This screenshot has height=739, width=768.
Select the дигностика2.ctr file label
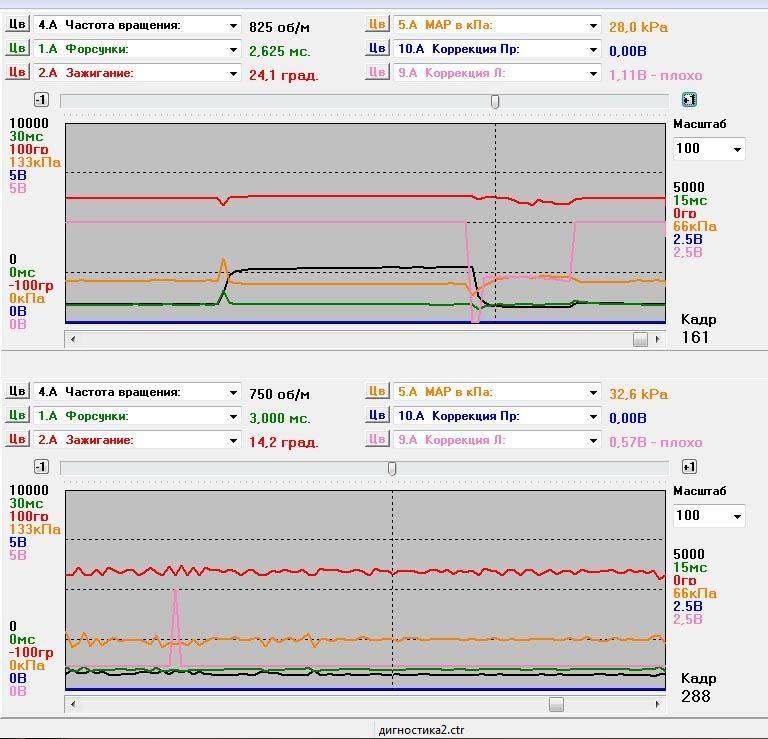click(x=421, y=730)
